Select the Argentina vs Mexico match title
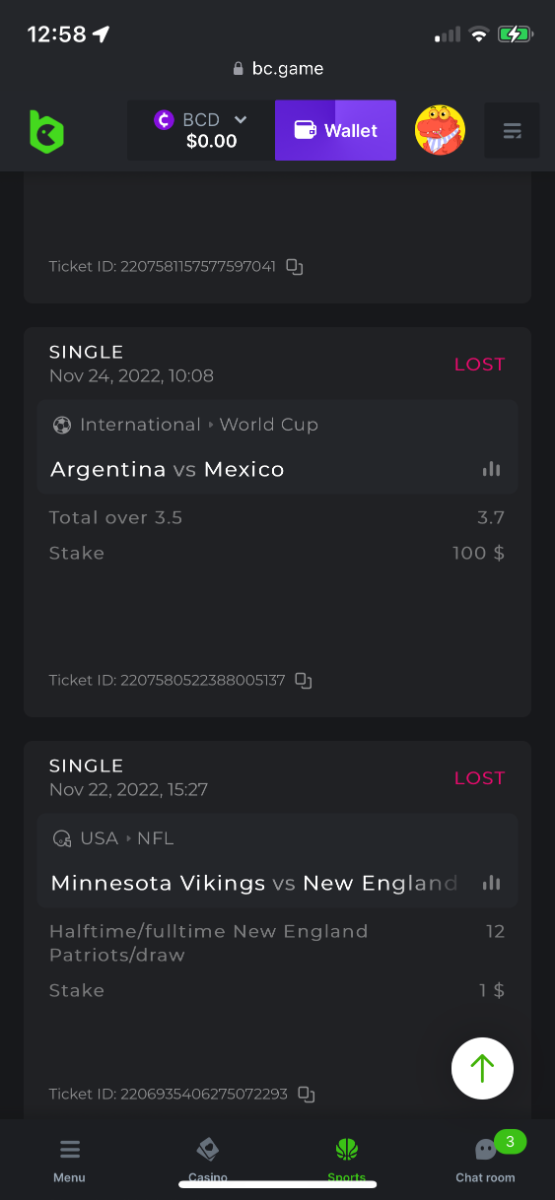This screenshot has width=555, height=1200. 168,469
